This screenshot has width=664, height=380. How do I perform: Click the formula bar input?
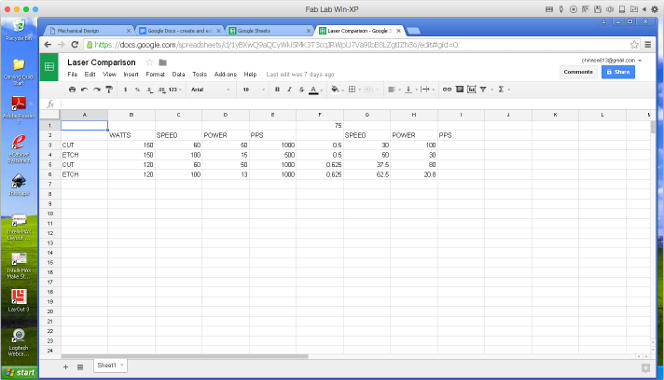[x=358, y=104]
